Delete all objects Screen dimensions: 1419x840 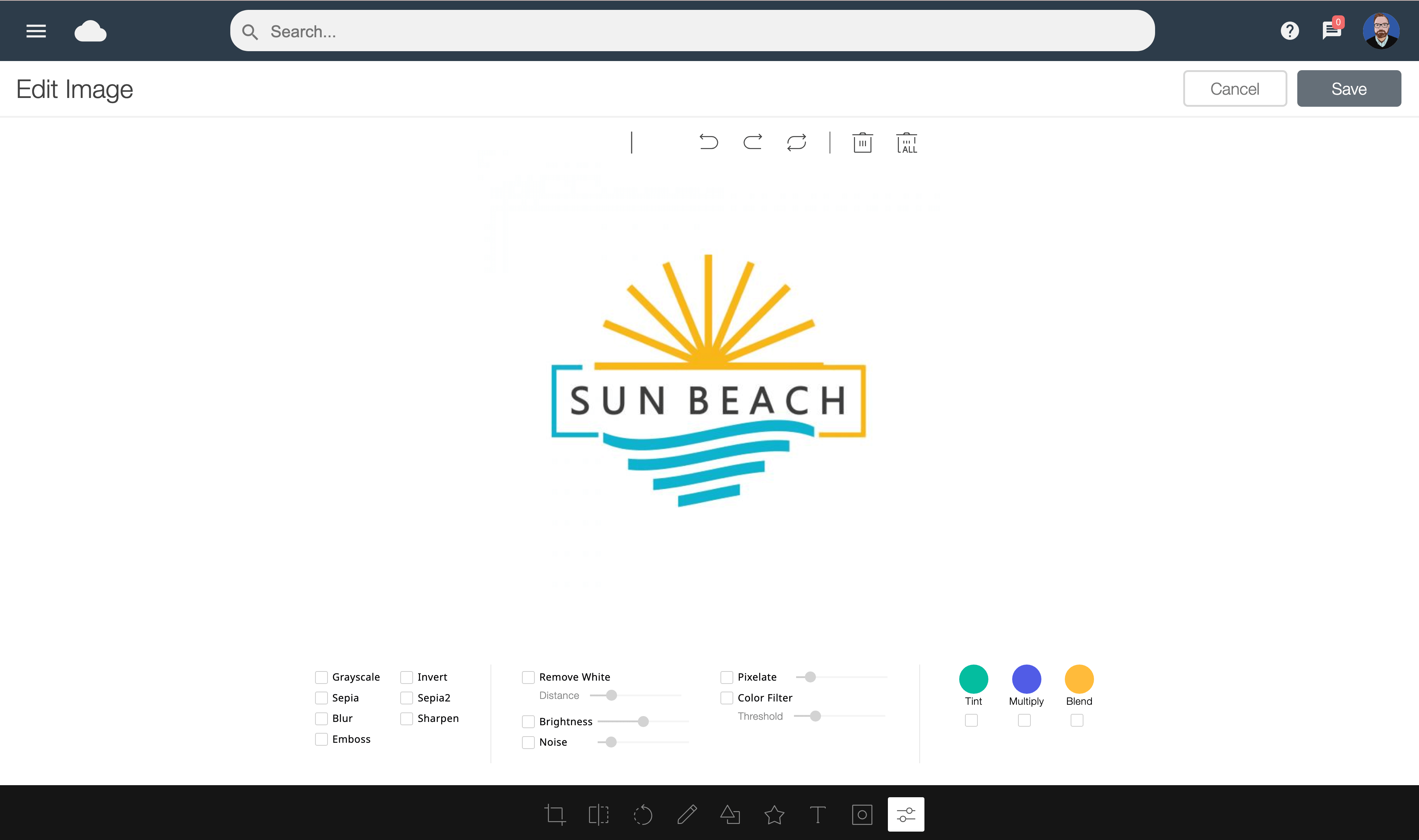click(906, 143)
